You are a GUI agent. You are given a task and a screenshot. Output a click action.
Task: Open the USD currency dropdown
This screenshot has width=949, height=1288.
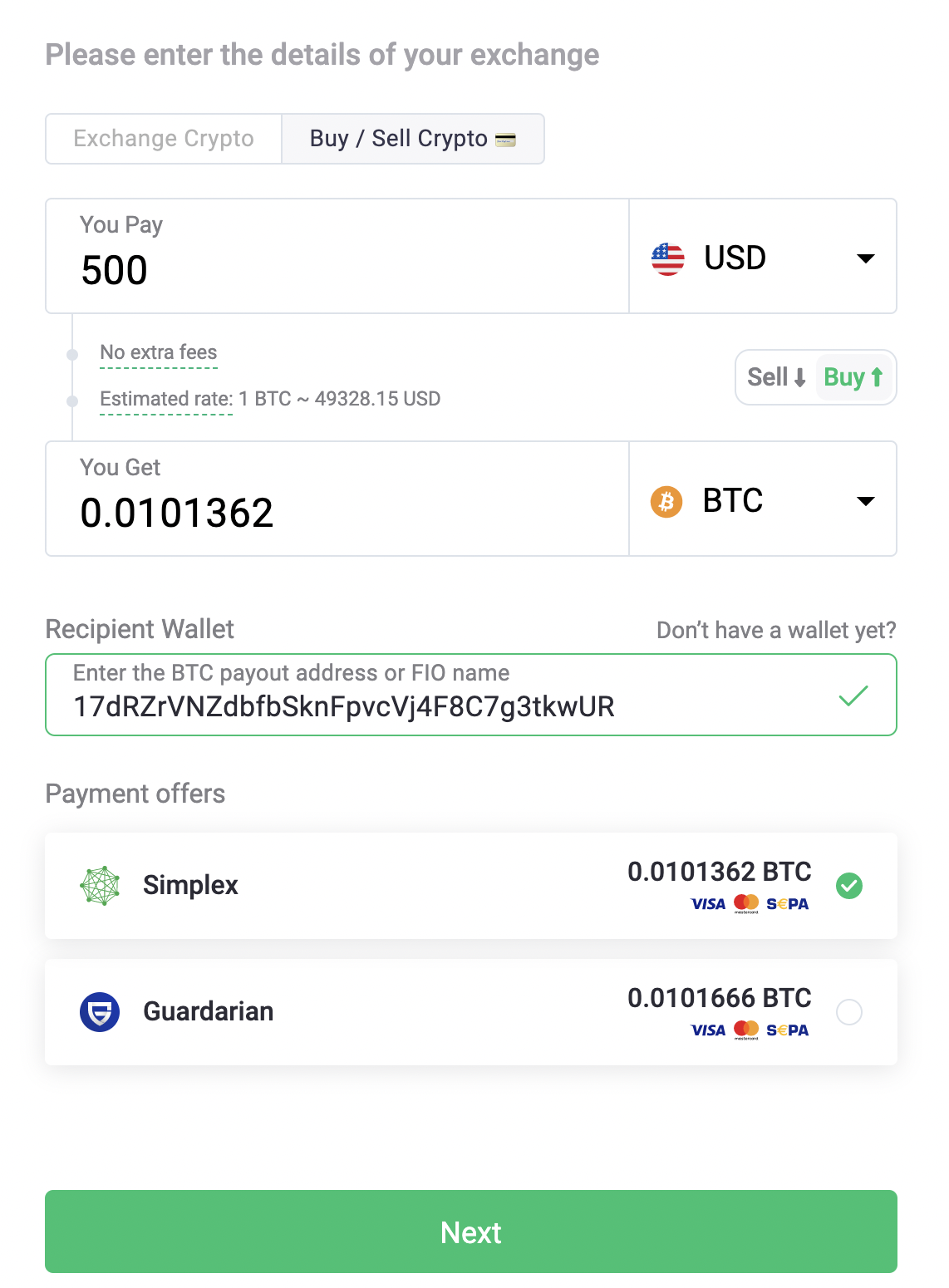click(x=763, y=257)
